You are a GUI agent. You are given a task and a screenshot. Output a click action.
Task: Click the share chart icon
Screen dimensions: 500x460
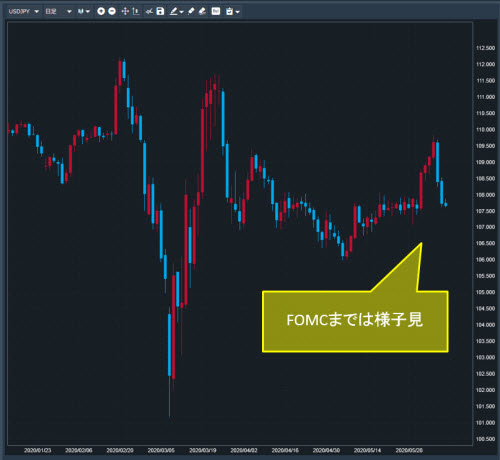149,11
